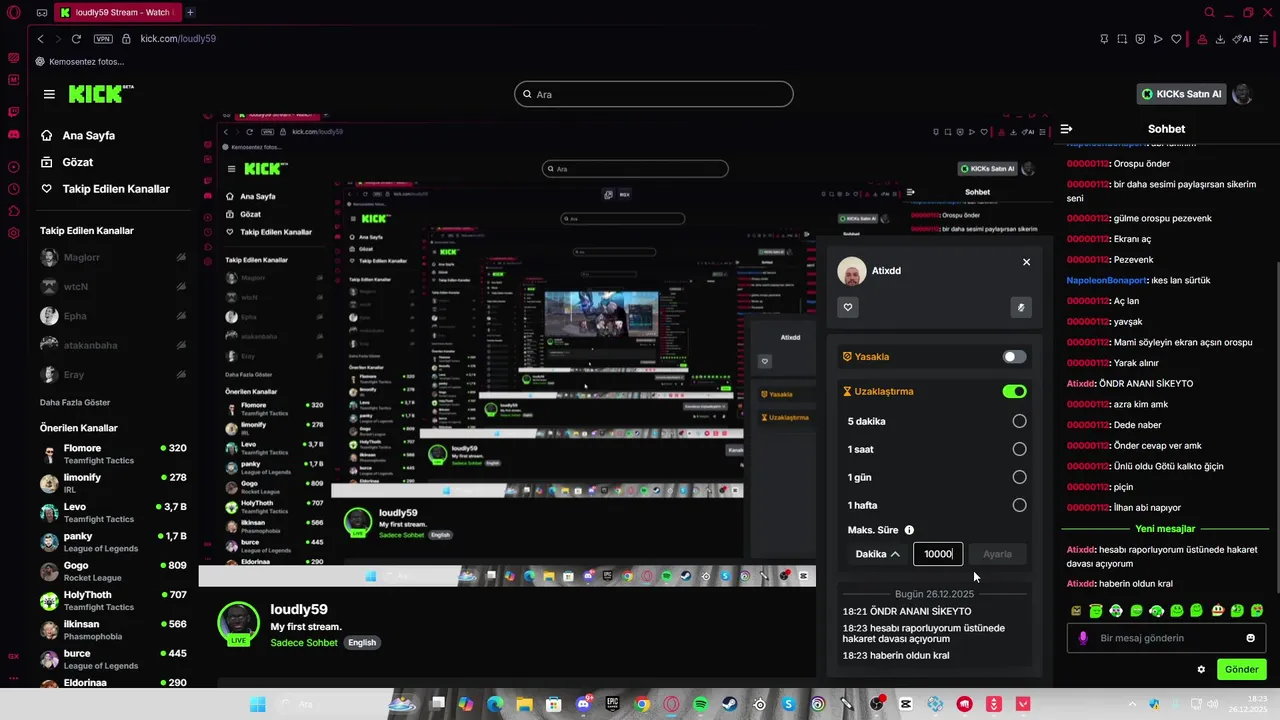Click the KICK logo
The height and width of the screenshot is (720, 1280).
(101, 94)
